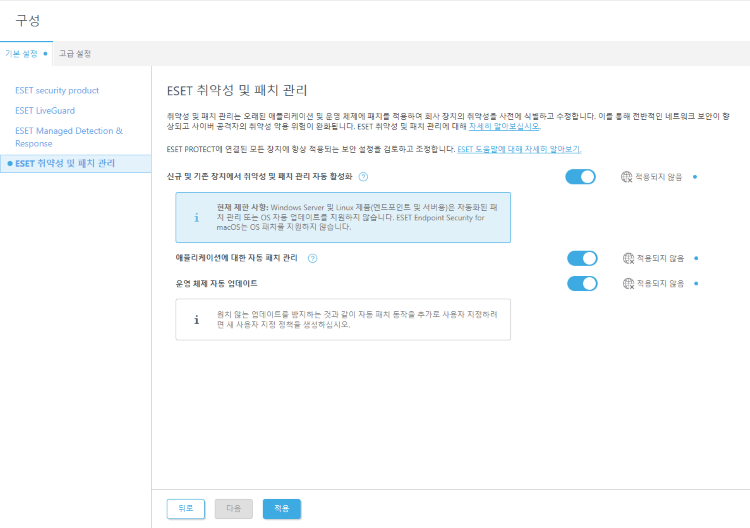Click the 구성 page title

coord(28,21)
